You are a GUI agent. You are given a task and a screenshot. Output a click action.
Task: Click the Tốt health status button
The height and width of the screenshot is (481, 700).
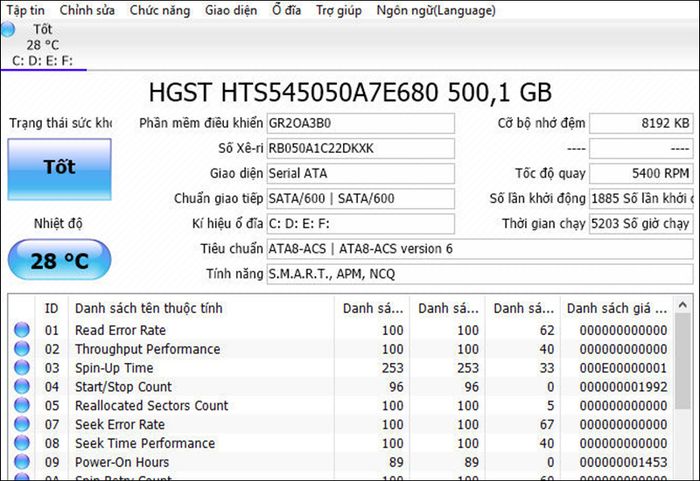point(59,167)
